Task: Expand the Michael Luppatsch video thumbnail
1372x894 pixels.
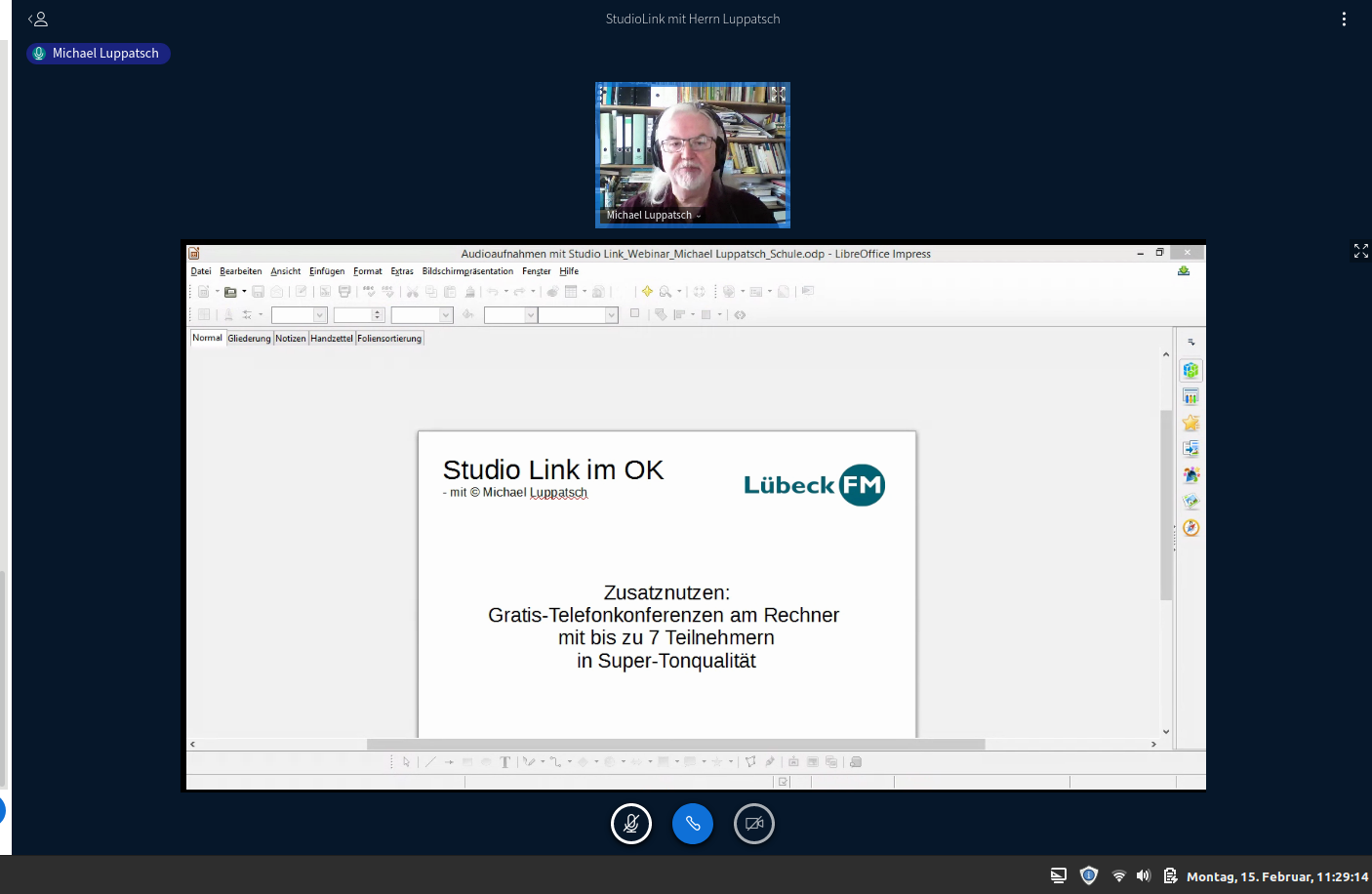Action: [x=778, y=95]
